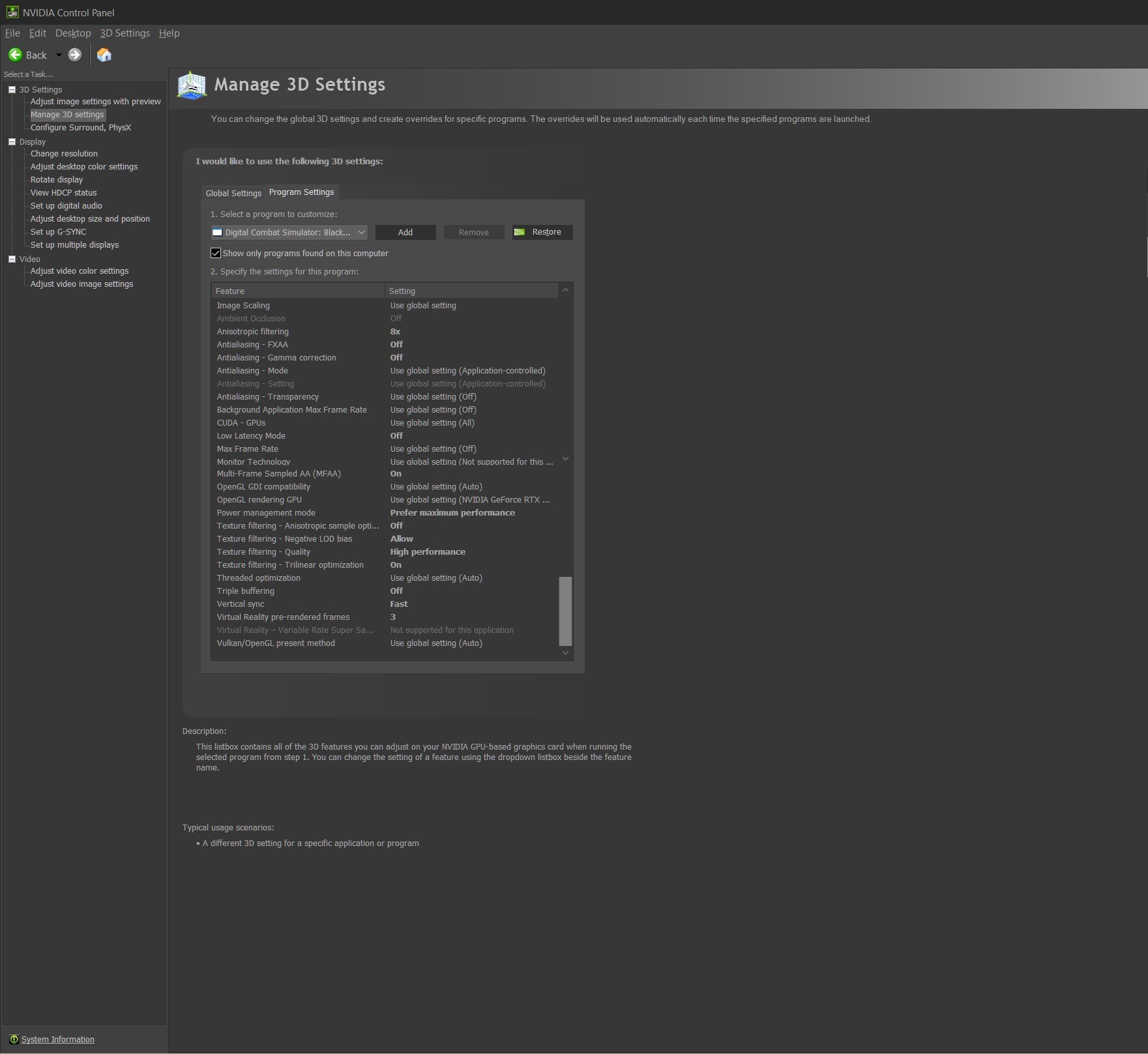1148x1054 pixels.
Task: Select Multi-Frame Sampled AA (MFAA) row
Action: [x=385, y=474]
